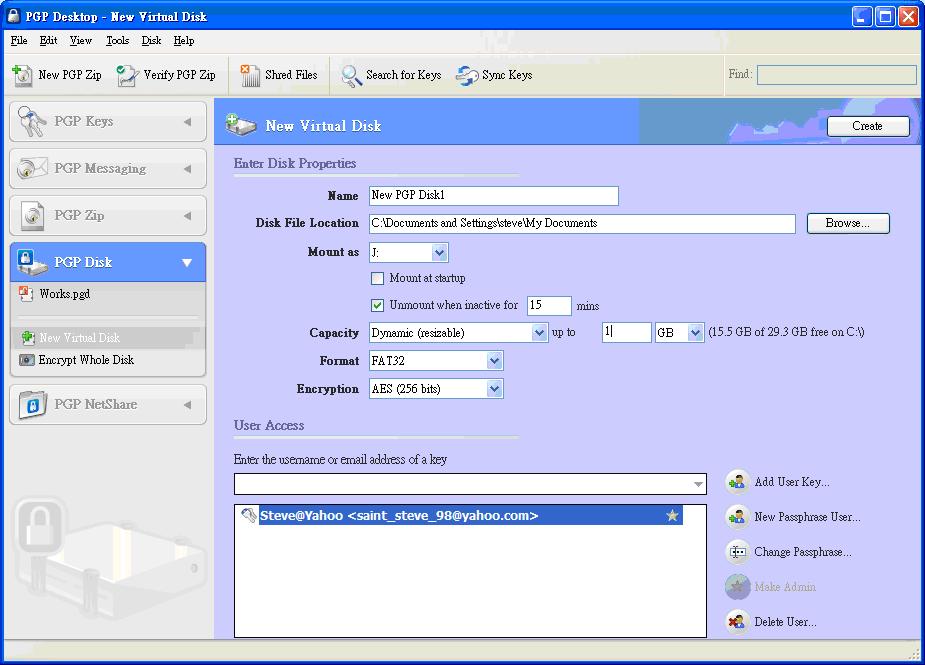Click the Add User Key icon
Image resolution: width=925 pixels, height=665 pixels.
pyautogui.click(x=737, y=482)
